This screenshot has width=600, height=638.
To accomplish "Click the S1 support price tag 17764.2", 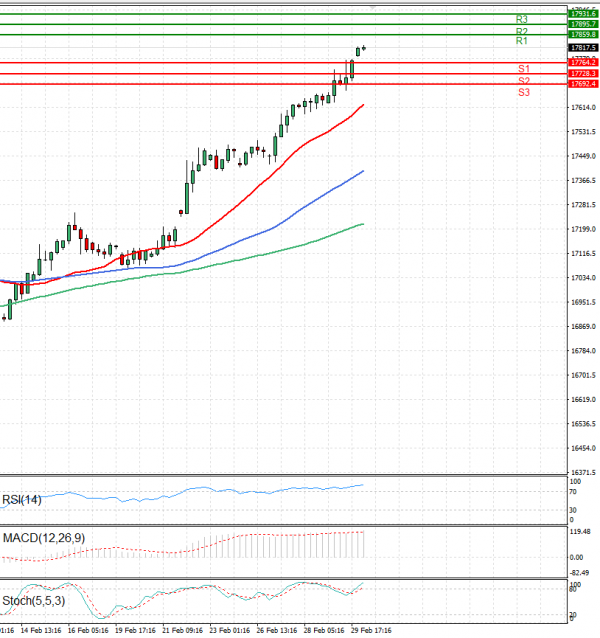I will 583,62.
